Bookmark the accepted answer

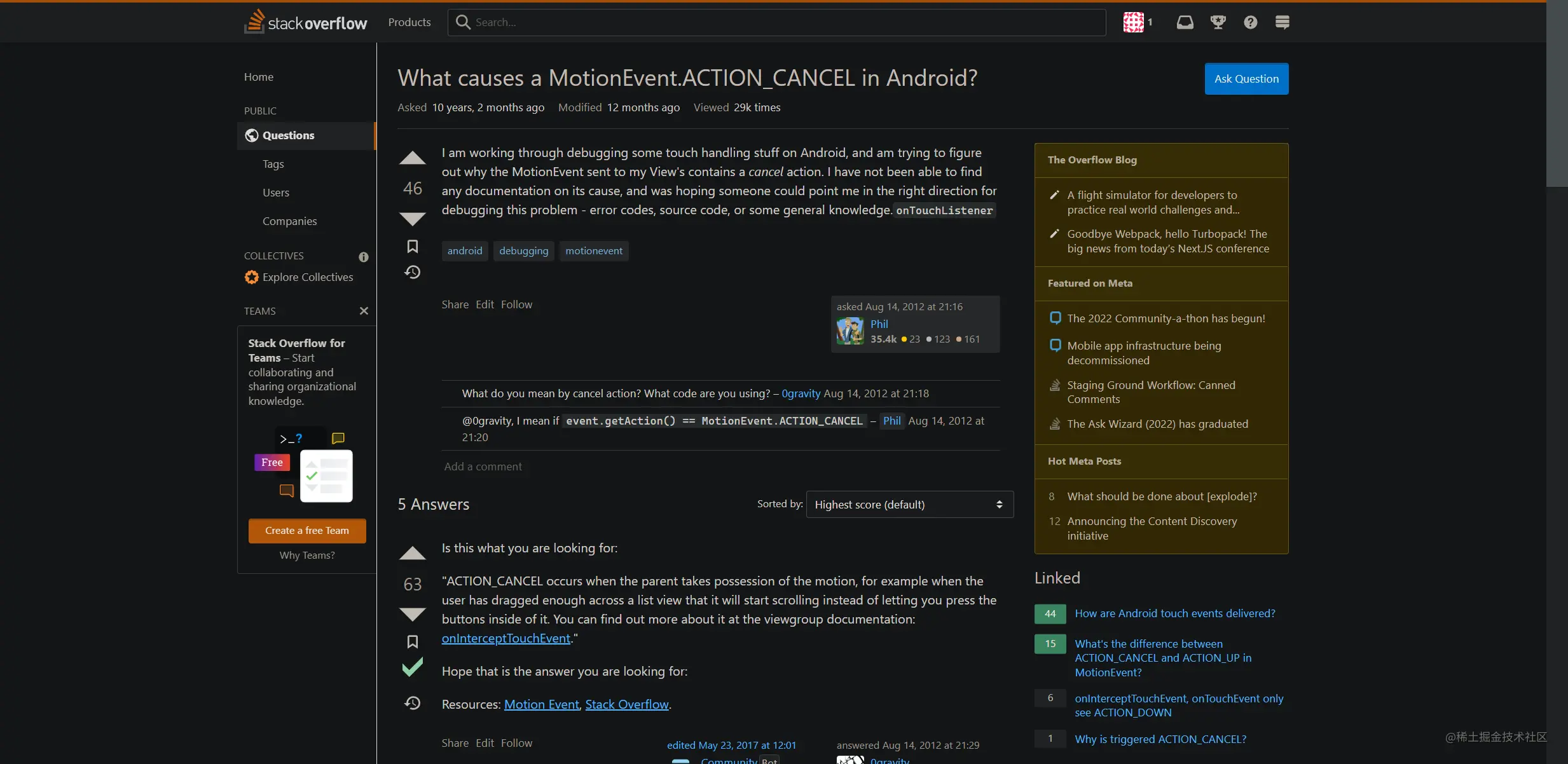click(412, 641)
